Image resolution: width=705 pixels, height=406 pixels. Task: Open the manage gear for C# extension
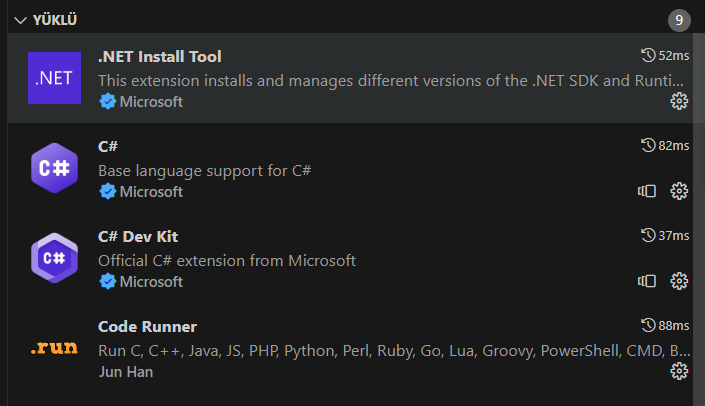(x=679, y=191)
